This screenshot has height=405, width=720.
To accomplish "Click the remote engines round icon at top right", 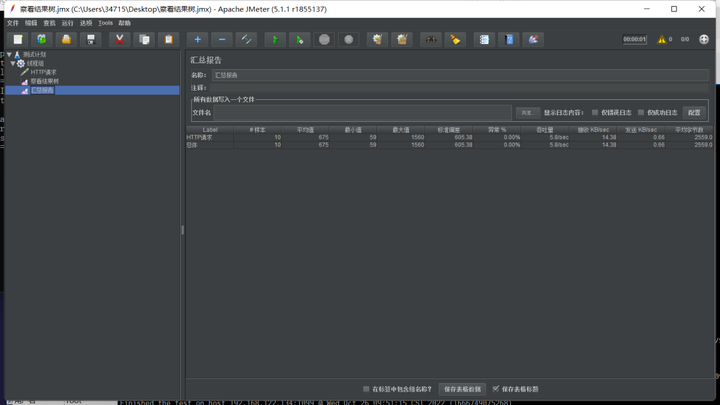I will tap(704, 39).
